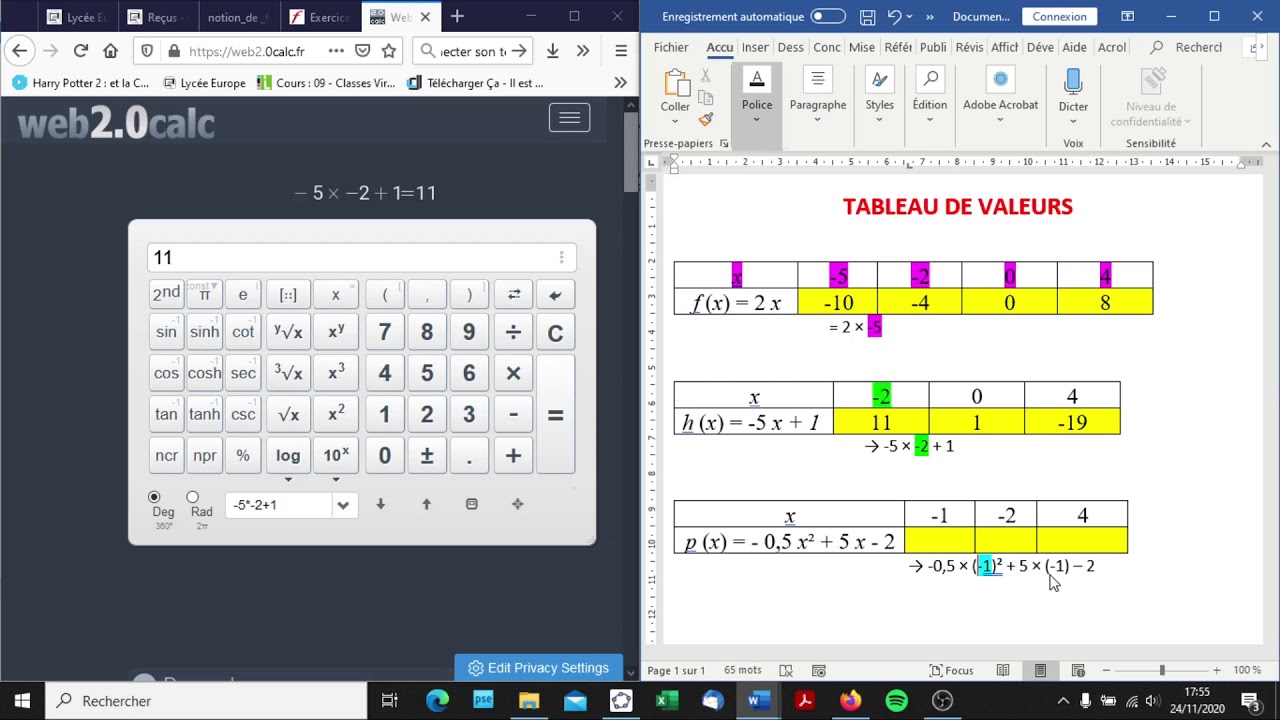This screenshot has height=720, width=1280.
Task: Click the Word zoom out minus
Action: click(1106, 670)
